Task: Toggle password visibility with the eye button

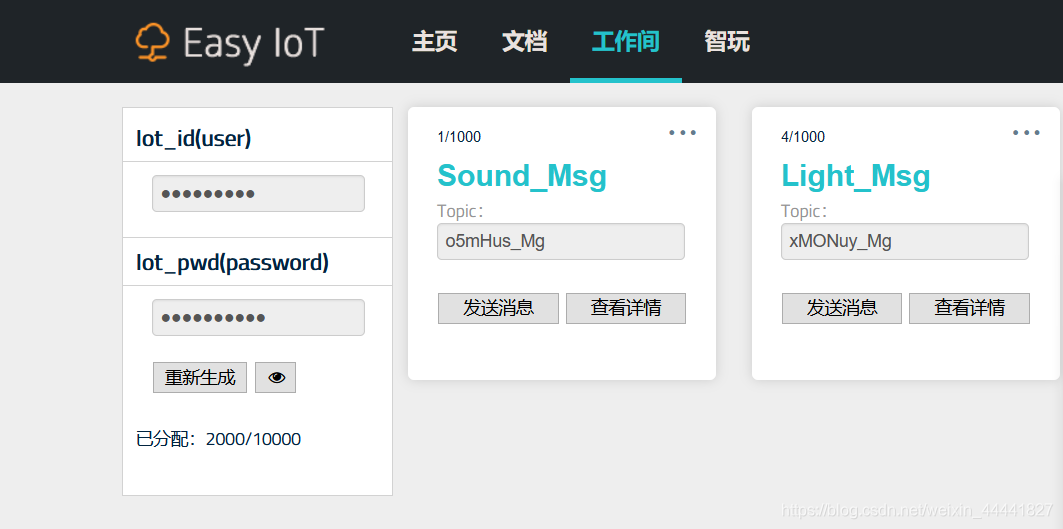Action: coord(275,378)
